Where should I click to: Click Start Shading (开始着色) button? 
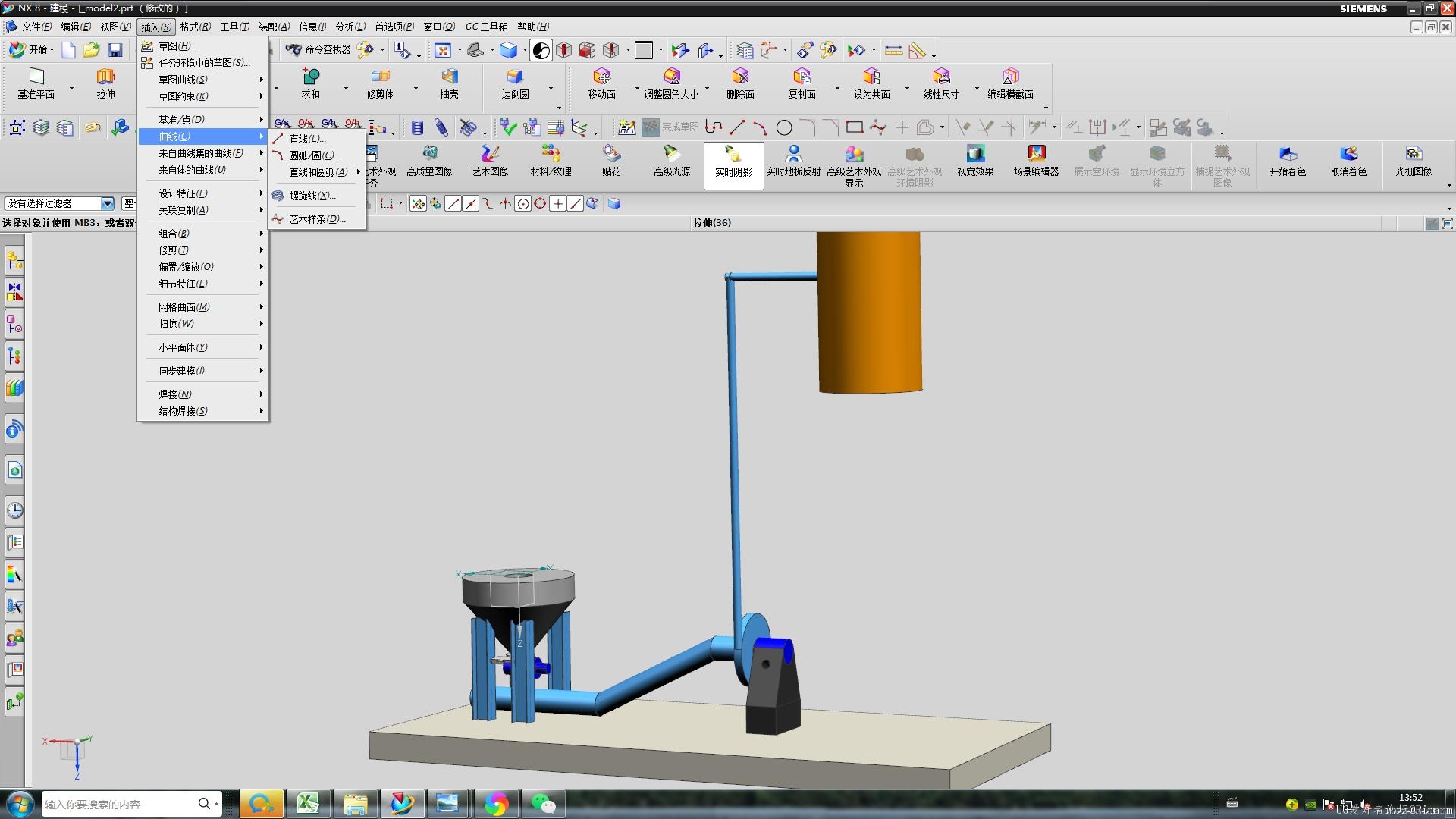pyautogui.click(x=1288, y=162)
